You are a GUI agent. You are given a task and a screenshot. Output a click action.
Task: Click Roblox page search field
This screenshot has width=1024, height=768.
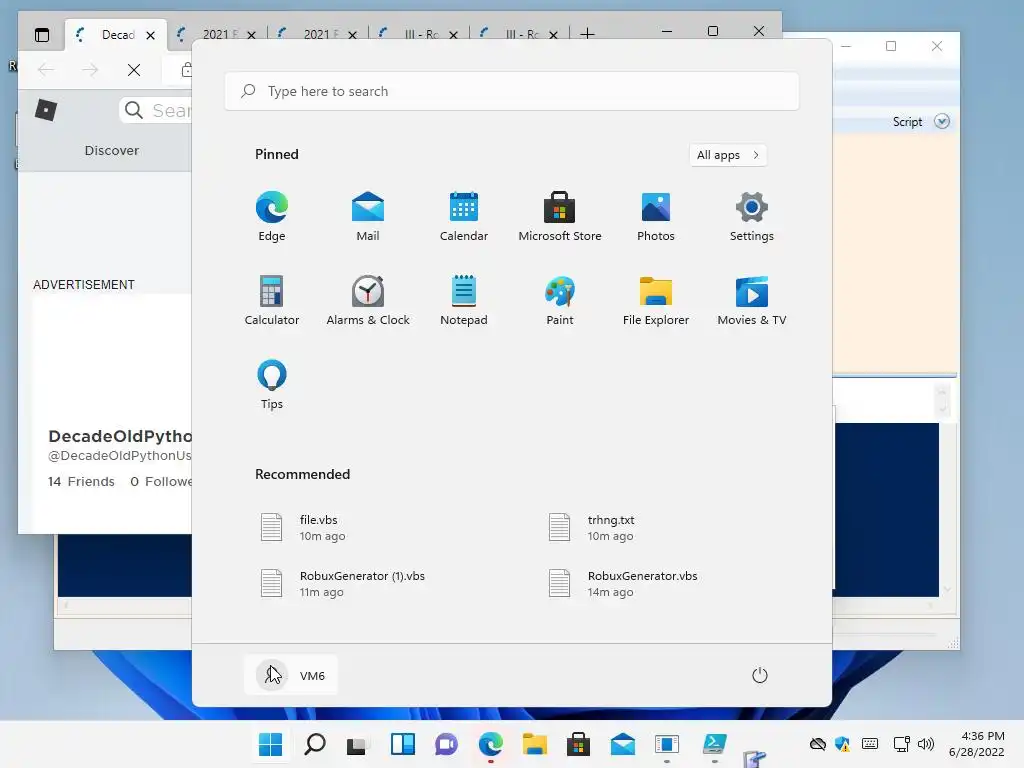click(x=157, y=110)
